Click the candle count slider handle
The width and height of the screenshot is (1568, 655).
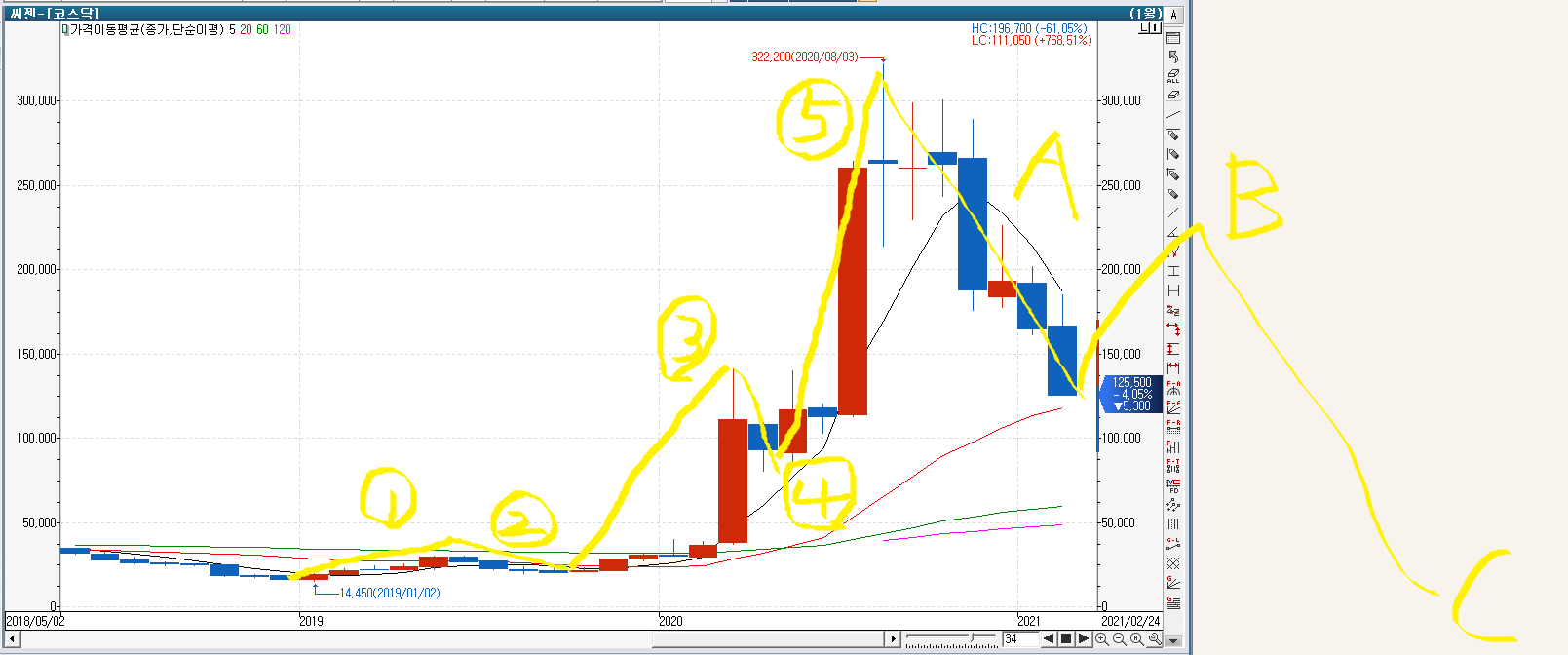click(x=971, y=638)
